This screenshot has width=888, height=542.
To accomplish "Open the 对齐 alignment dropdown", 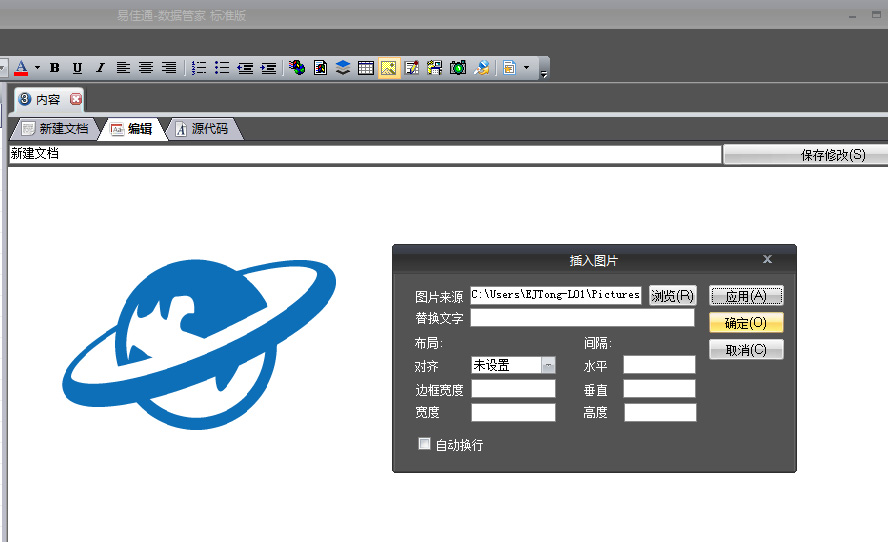I will 548,365.
